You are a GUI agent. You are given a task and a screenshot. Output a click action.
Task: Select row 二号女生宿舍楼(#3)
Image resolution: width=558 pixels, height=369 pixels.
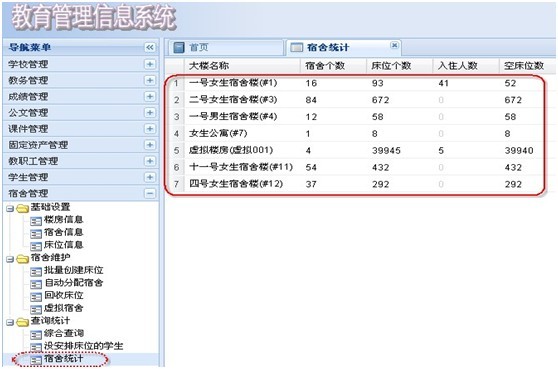(359, 100)
